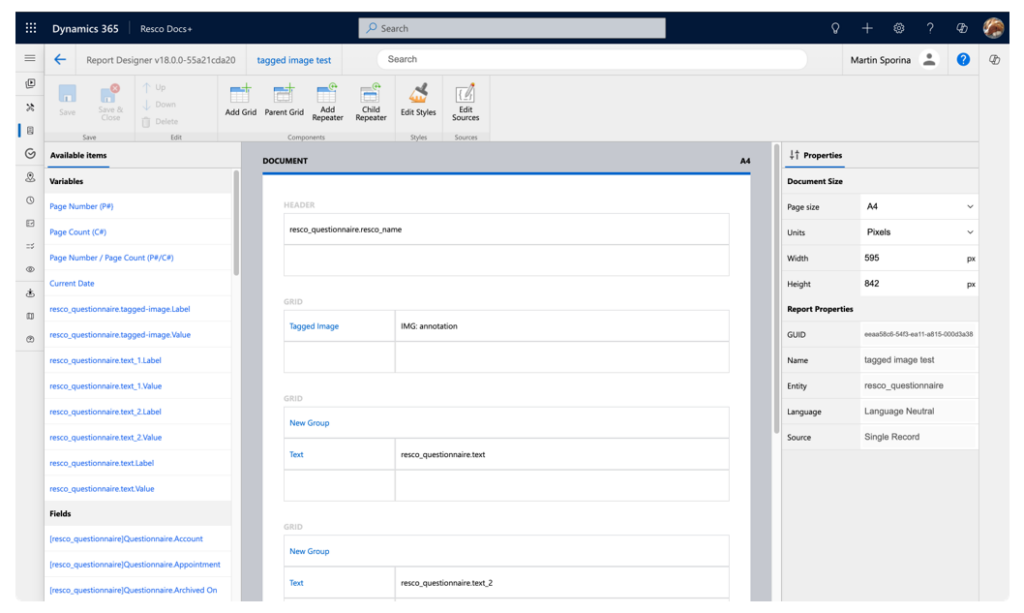Select the Available items tab

coord(78,155)
